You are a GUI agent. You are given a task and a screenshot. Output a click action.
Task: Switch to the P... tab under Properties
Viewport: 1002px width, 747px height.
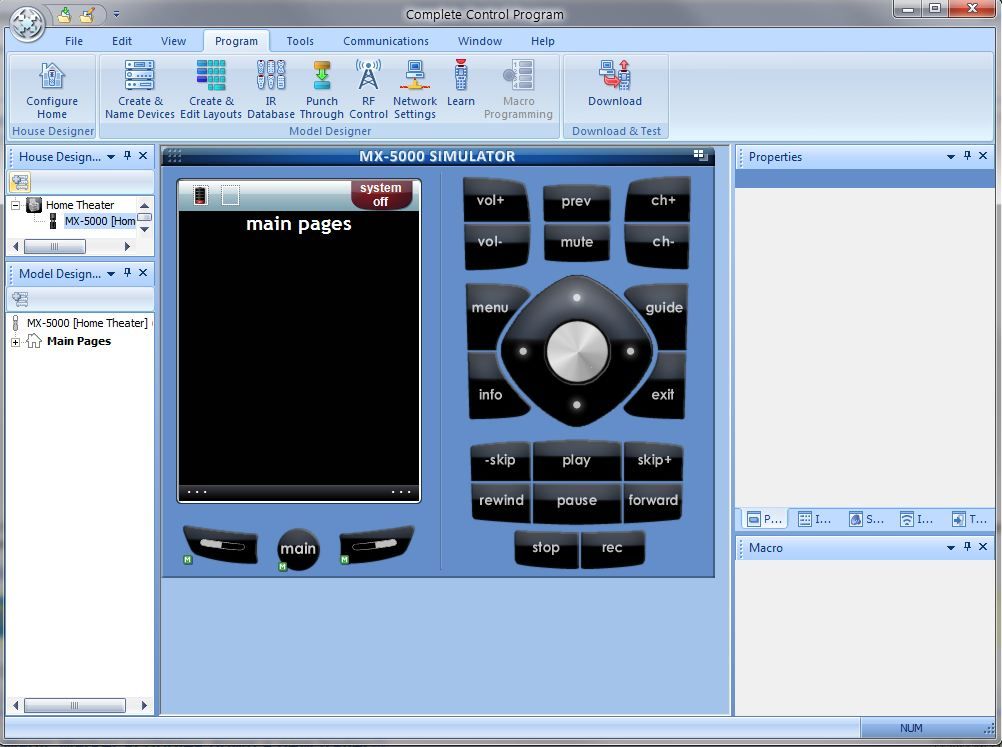766,519
